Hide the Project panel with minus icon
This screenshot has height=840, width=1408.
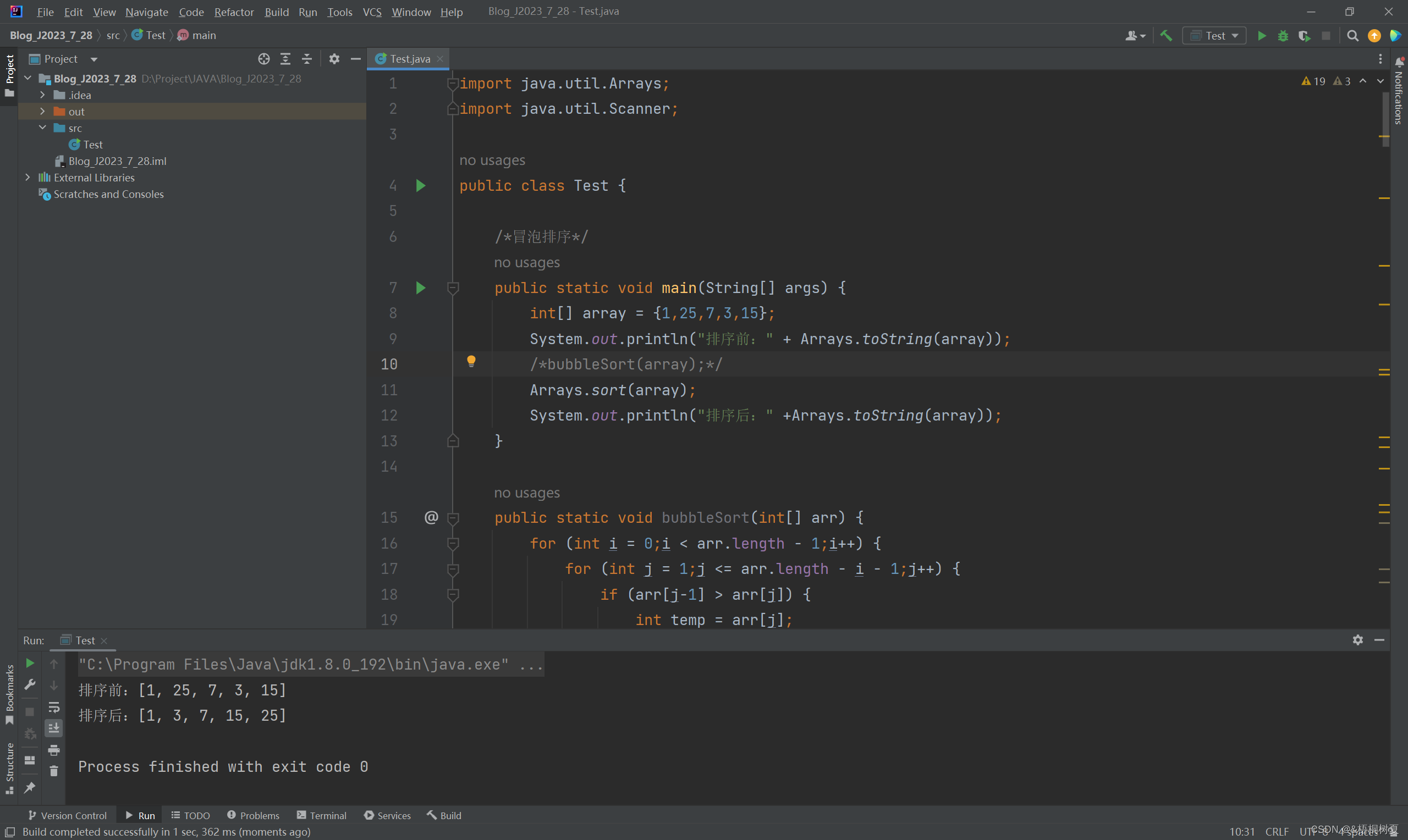[x=355, y=59]
